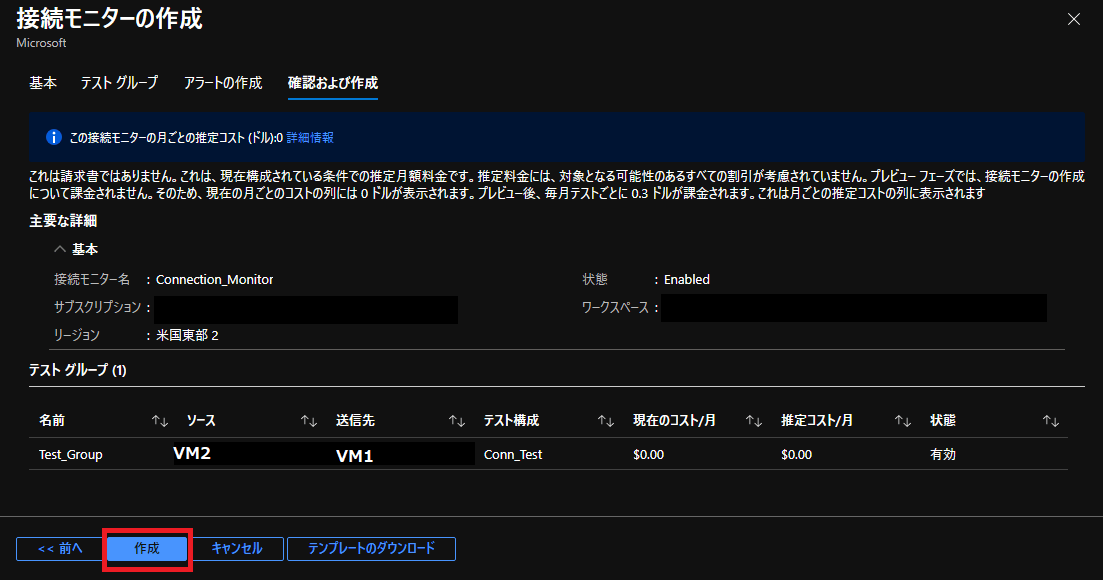Click the << 前へ button
1103x580 pixels.
pos(60,548)
